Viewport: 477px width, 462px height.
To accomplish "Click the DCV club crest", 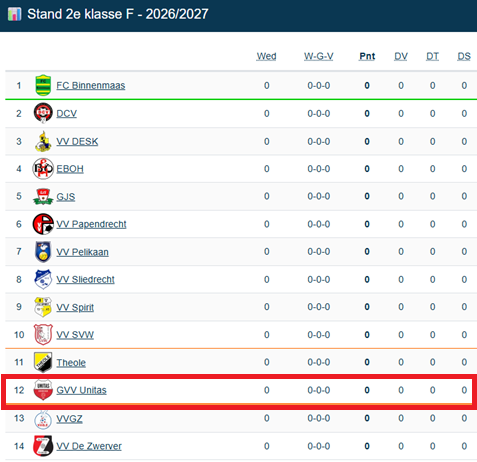I will [43, 113].
